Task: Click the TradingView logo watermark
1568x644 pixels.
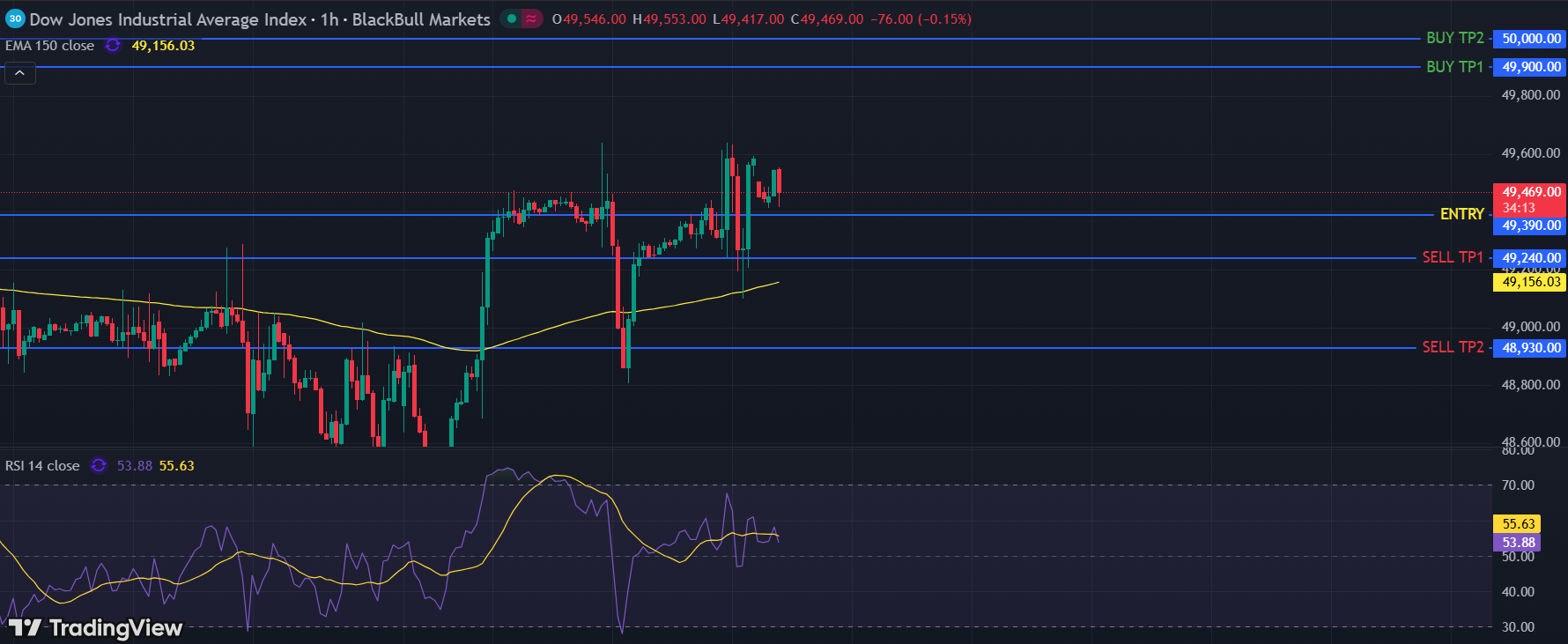Action: point(96,627)
